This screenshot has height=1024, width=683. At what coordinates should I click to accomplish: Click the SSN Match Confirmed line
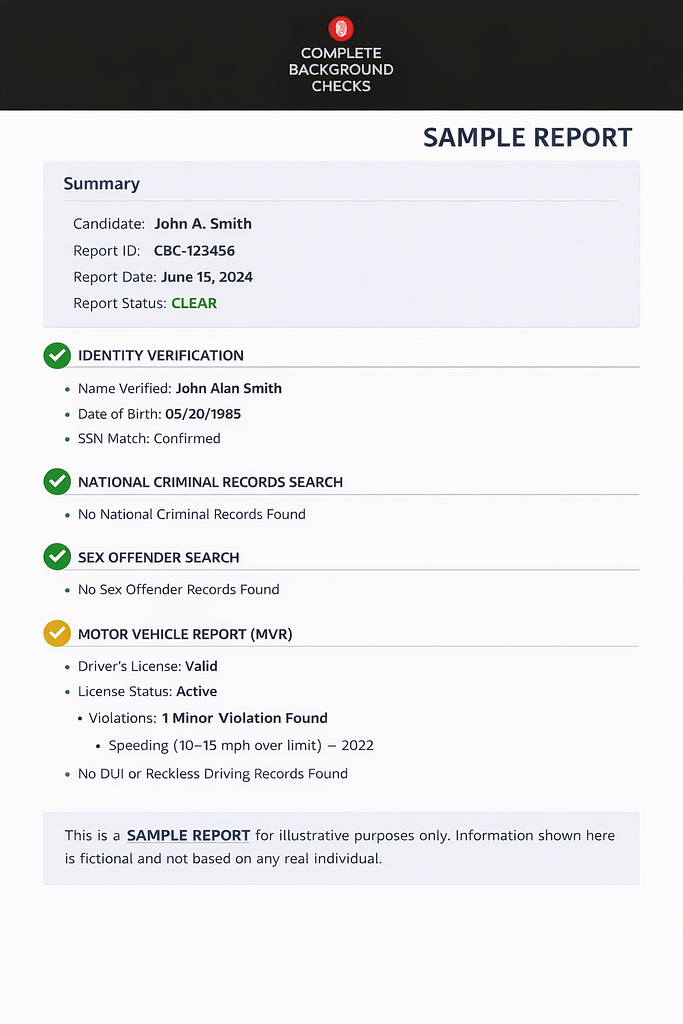pyautogui.click(x=149, y=439)
